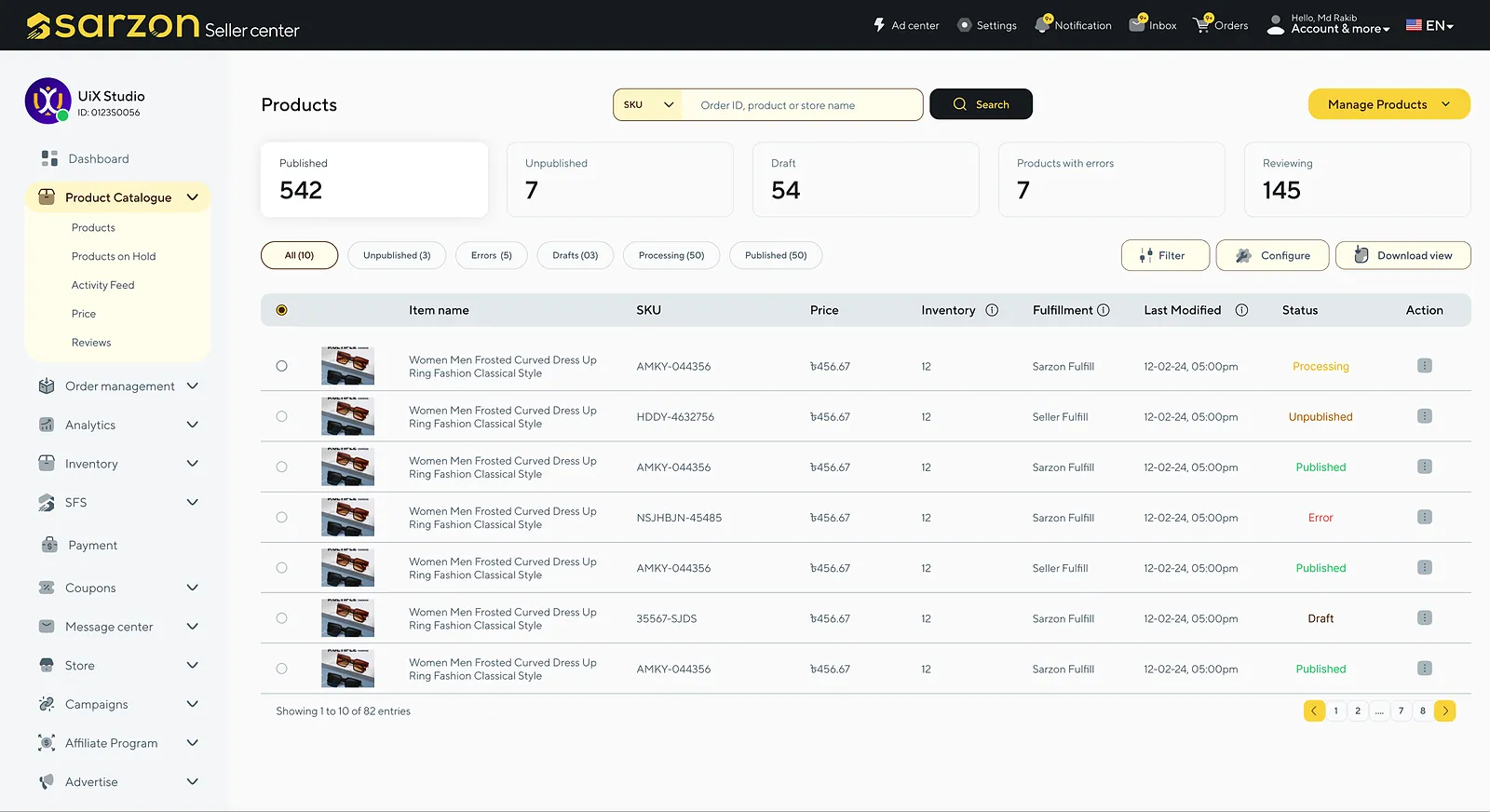
Task: Open Account & more dropdown
Action: pyautogui.click(x=1340, y=29)
